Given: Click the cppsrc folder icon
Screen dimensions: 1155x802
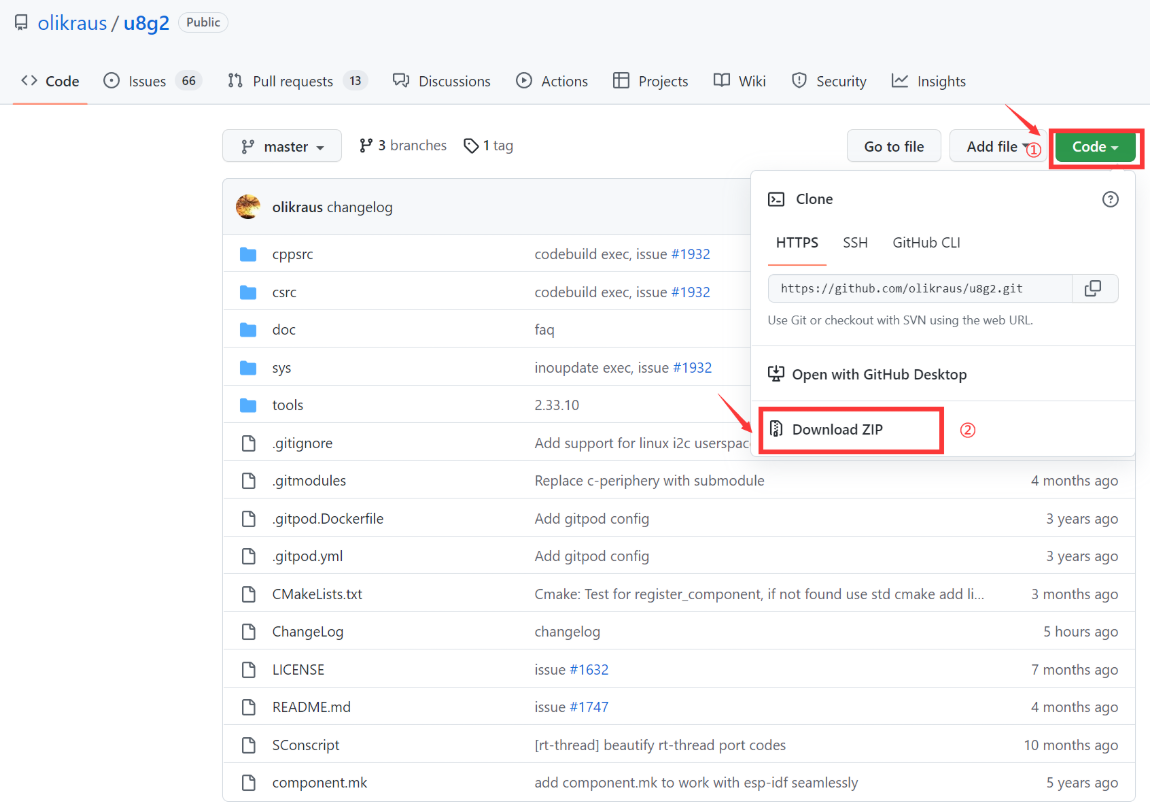Looking at the screenshot, I should [248, 254].
